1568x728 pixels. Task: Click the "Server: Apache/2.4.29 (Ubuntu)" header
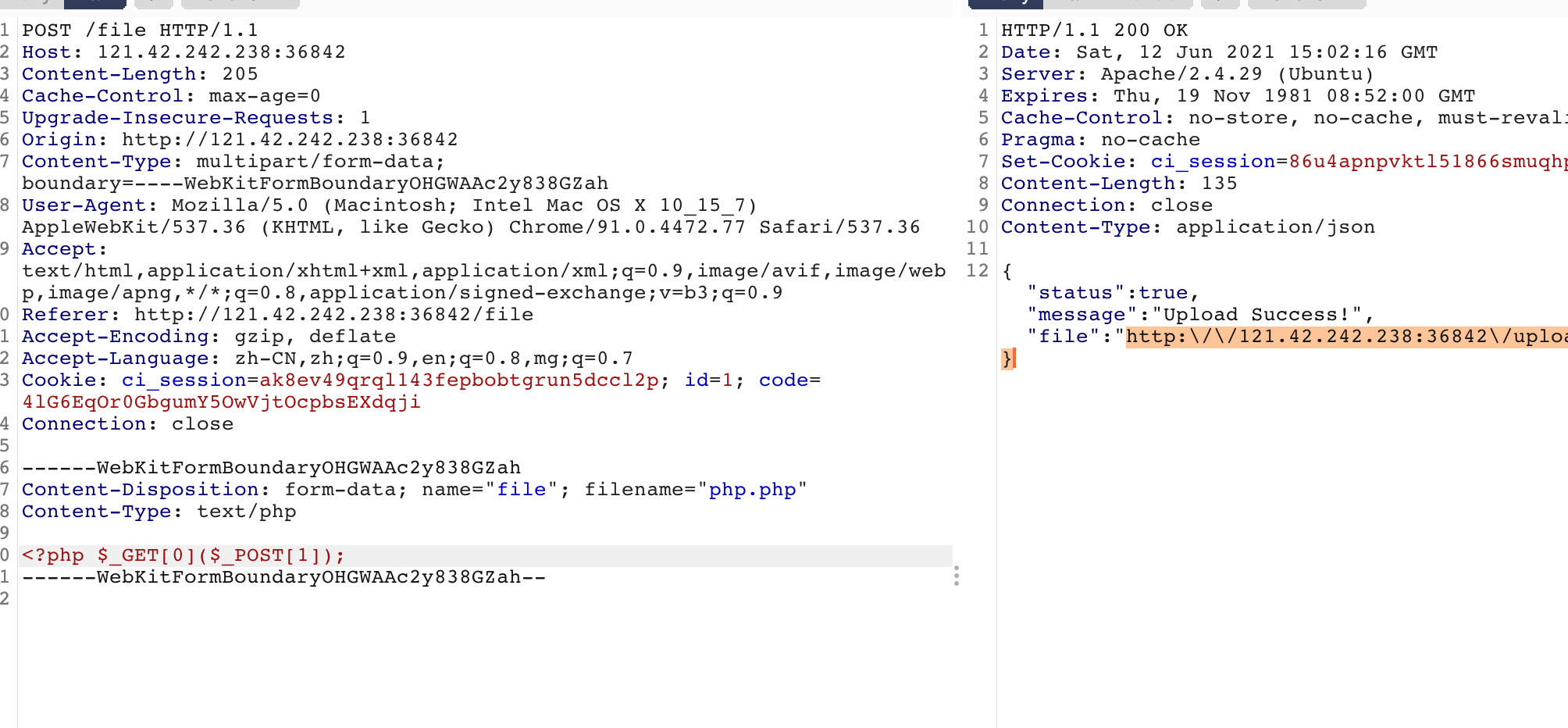click(x=1187, y=74)
